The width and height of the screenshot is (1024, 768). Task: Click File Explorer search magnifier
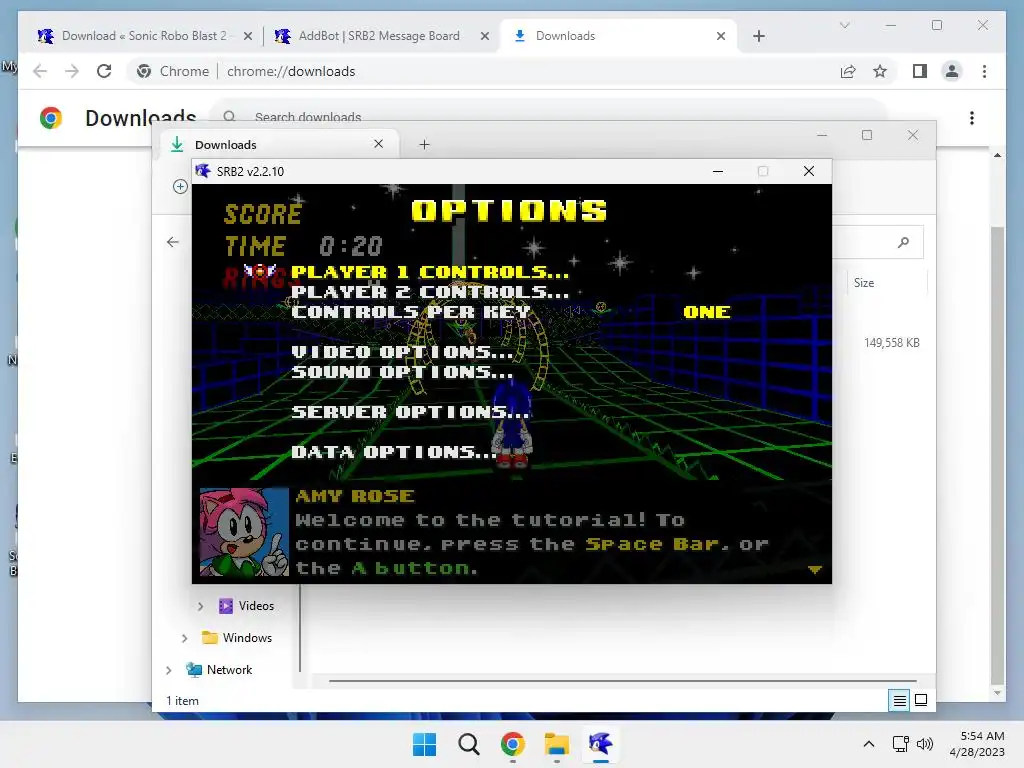903,242
